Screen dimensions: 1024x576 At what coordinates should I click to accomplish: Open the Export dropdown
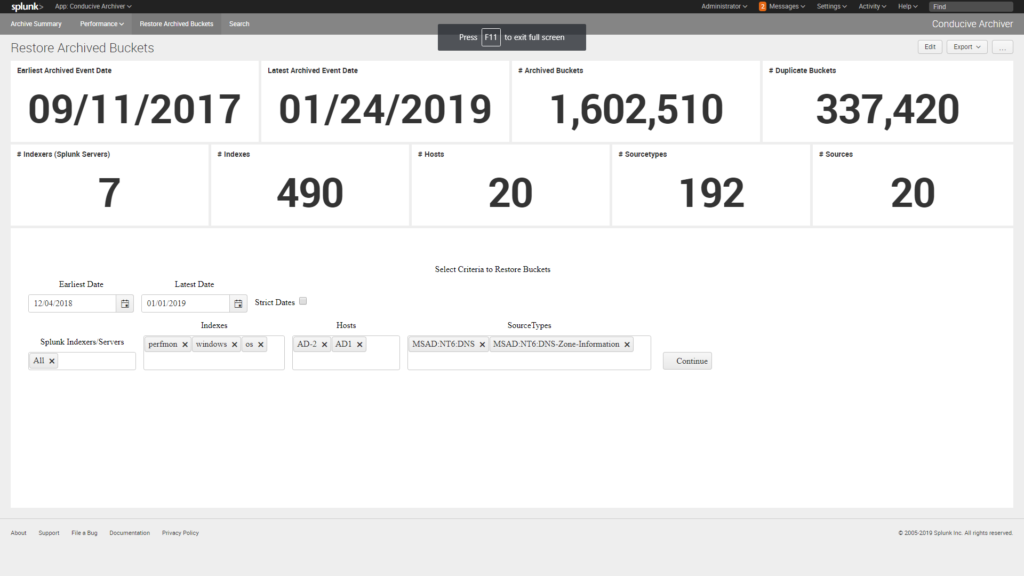point(965,46)
